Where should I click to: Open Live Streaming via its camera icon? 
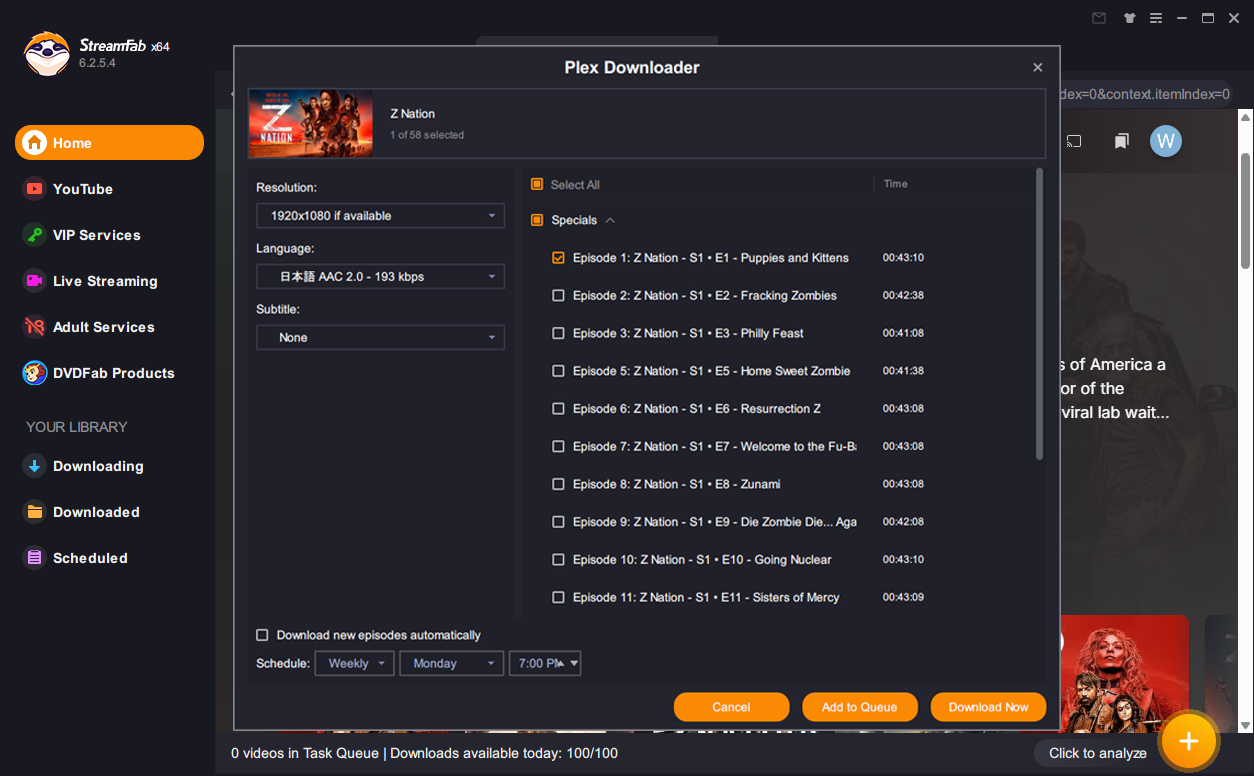(35, 281)
